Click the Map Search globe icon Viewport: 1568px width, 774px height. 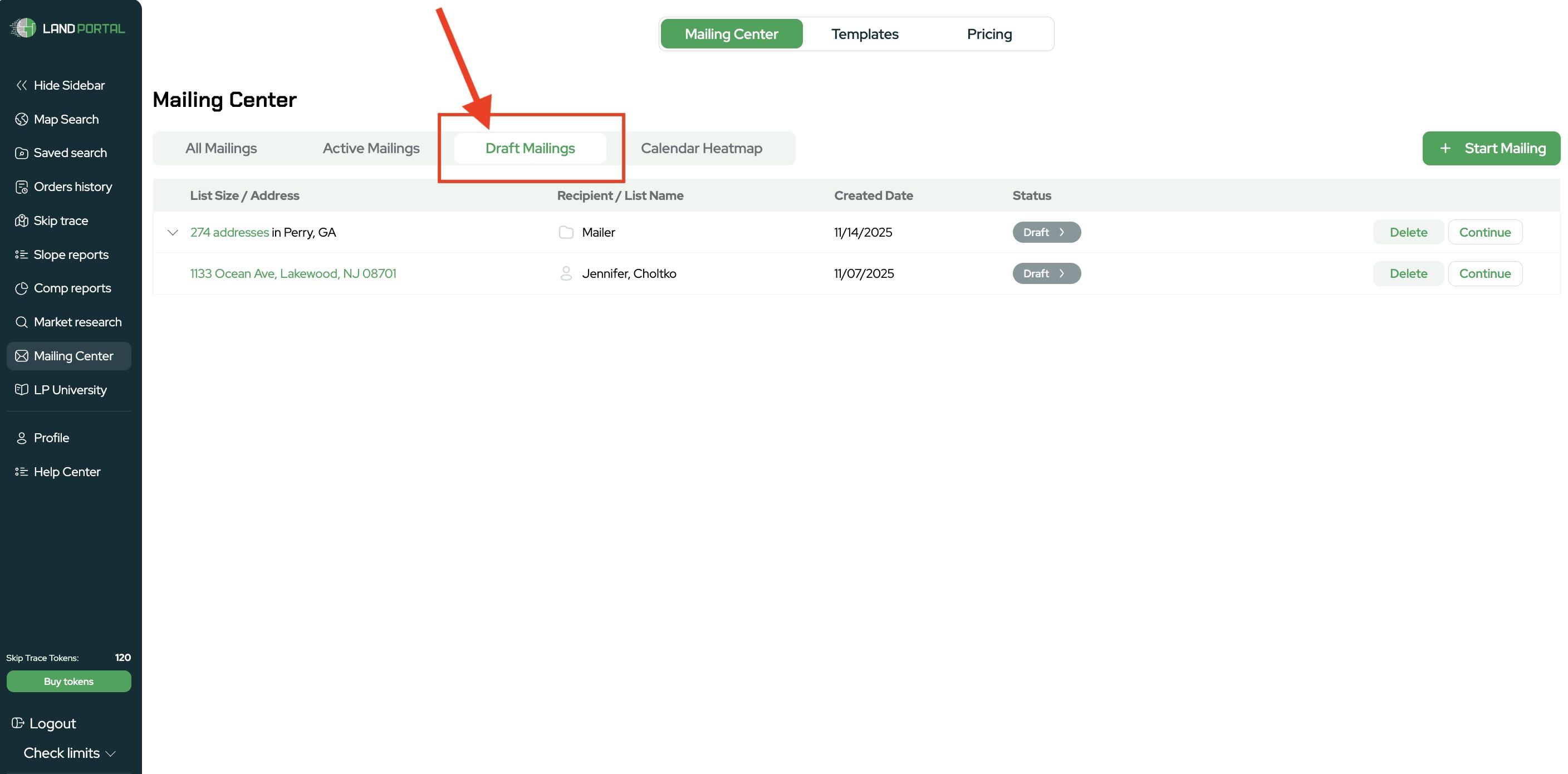point(21,119)
